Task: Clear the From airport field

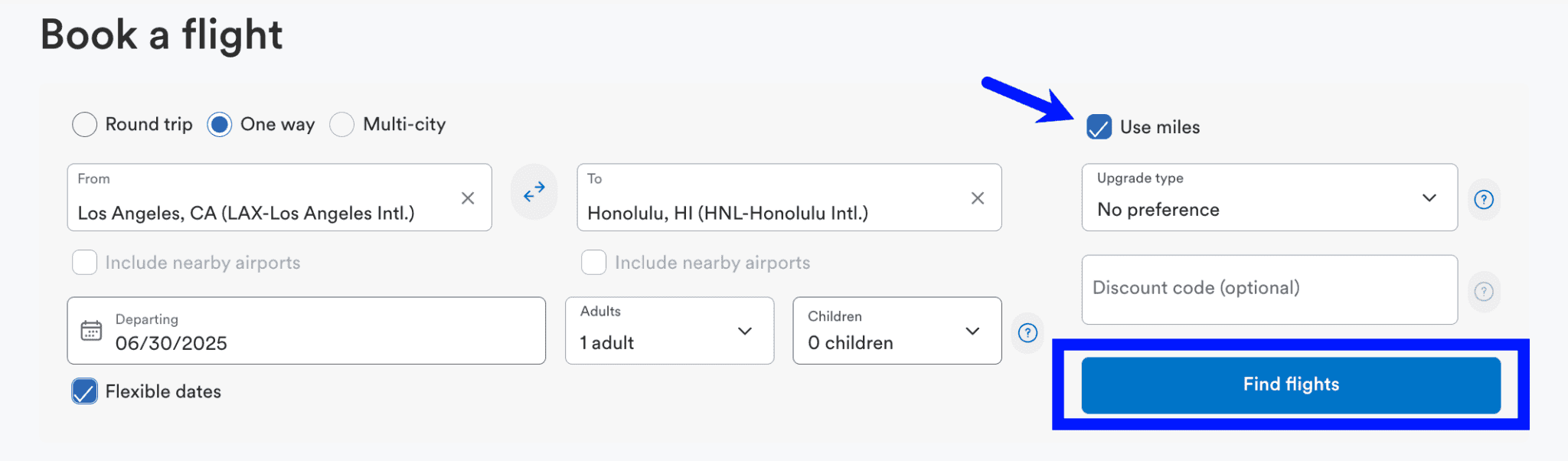Action: [468, 198]
